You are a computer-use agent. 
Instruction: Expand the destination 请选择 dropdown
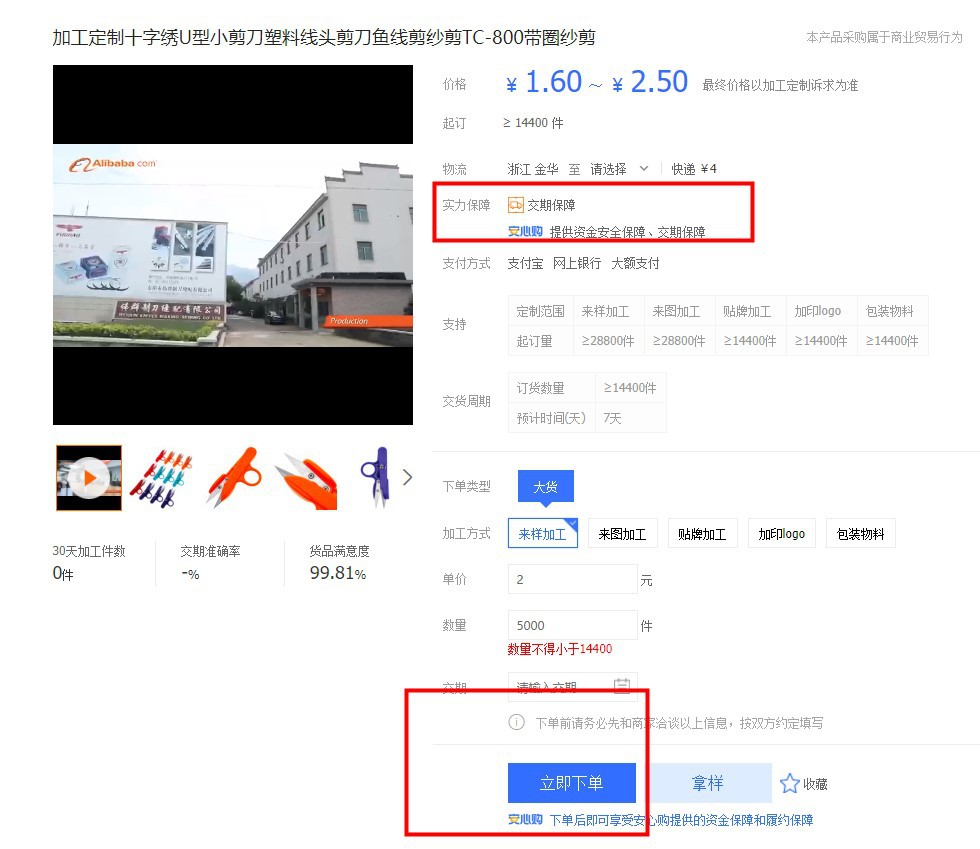point(619,169)
